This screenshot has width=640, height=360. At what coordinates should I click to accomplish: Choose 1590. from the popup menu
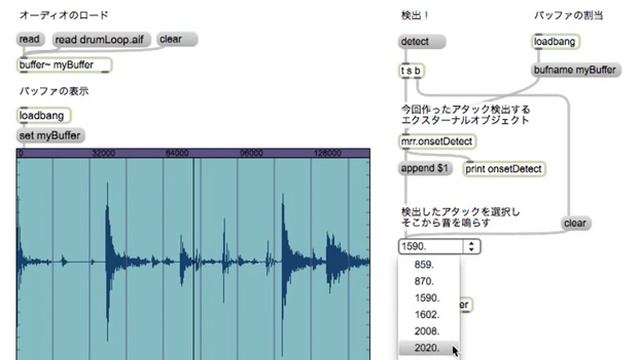tap(429, 298)
